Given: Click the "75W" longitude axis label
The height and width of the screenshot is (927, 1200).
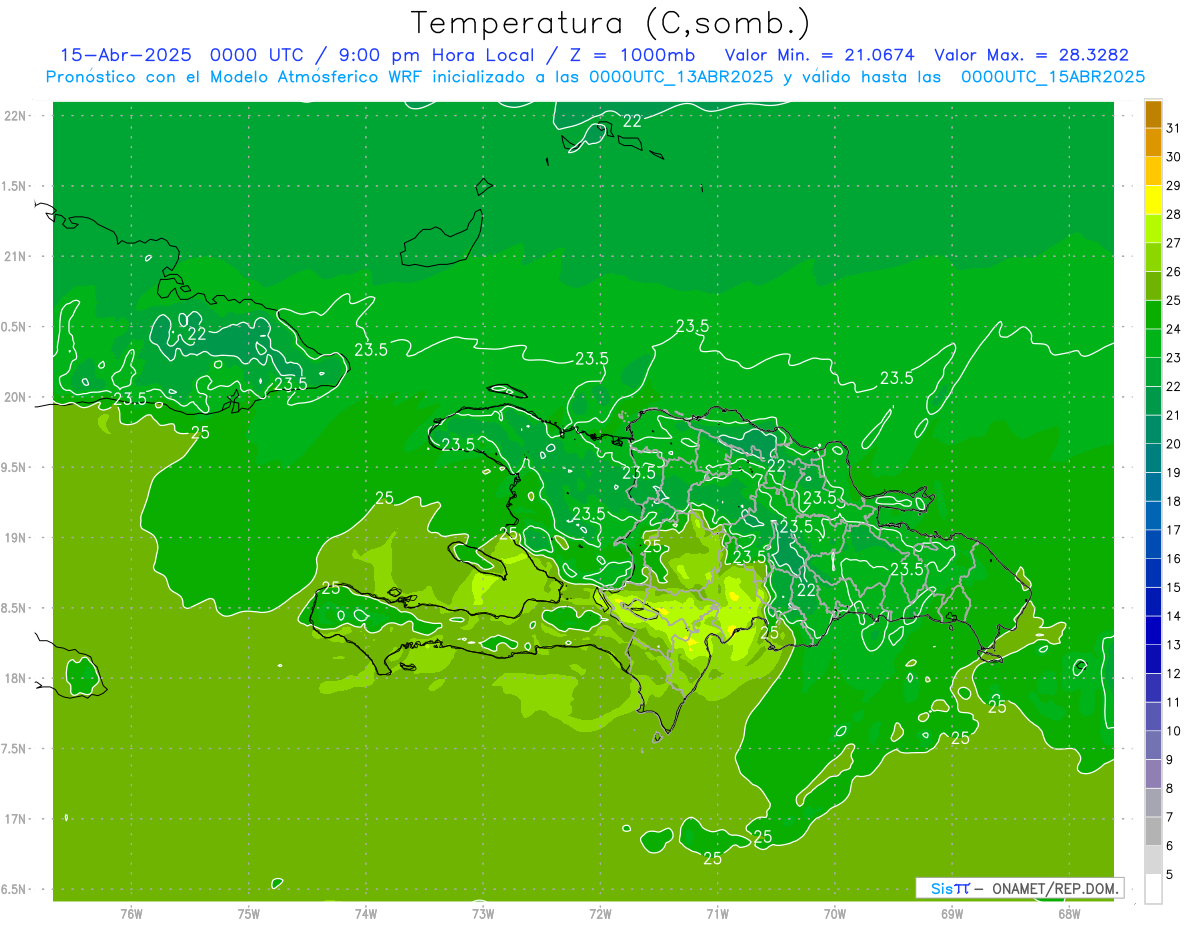Looking at the screenshot, I should (x=249, y=914).
